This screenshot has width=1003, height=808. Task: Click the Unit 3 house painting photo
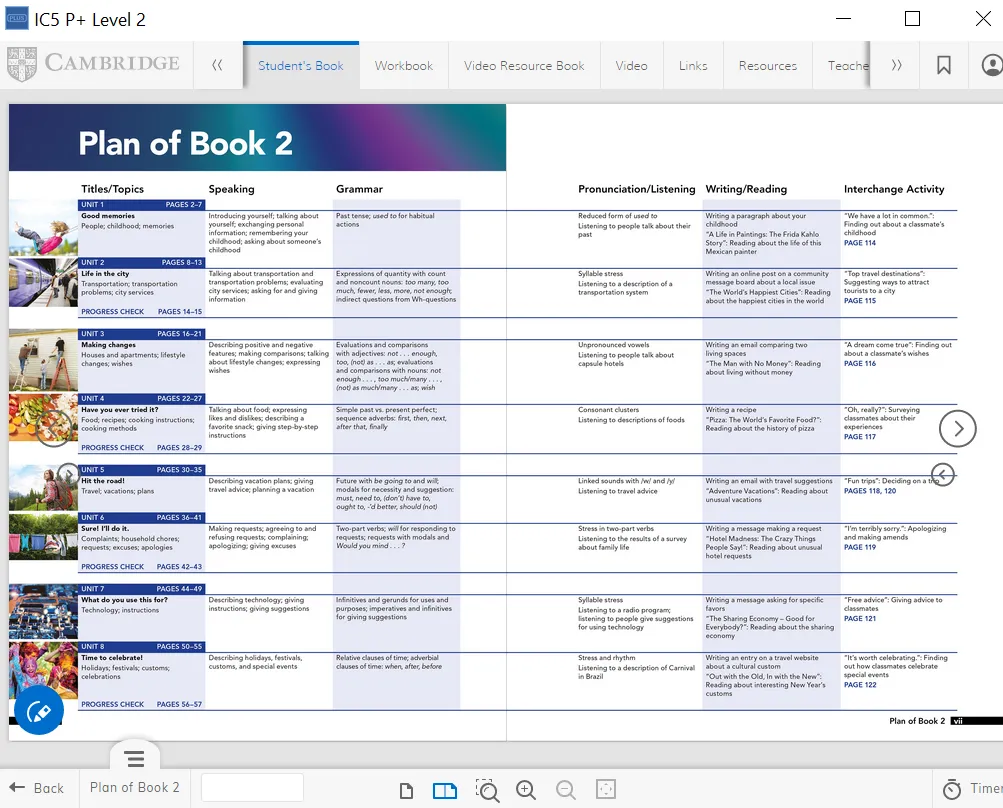click(43, 360)
